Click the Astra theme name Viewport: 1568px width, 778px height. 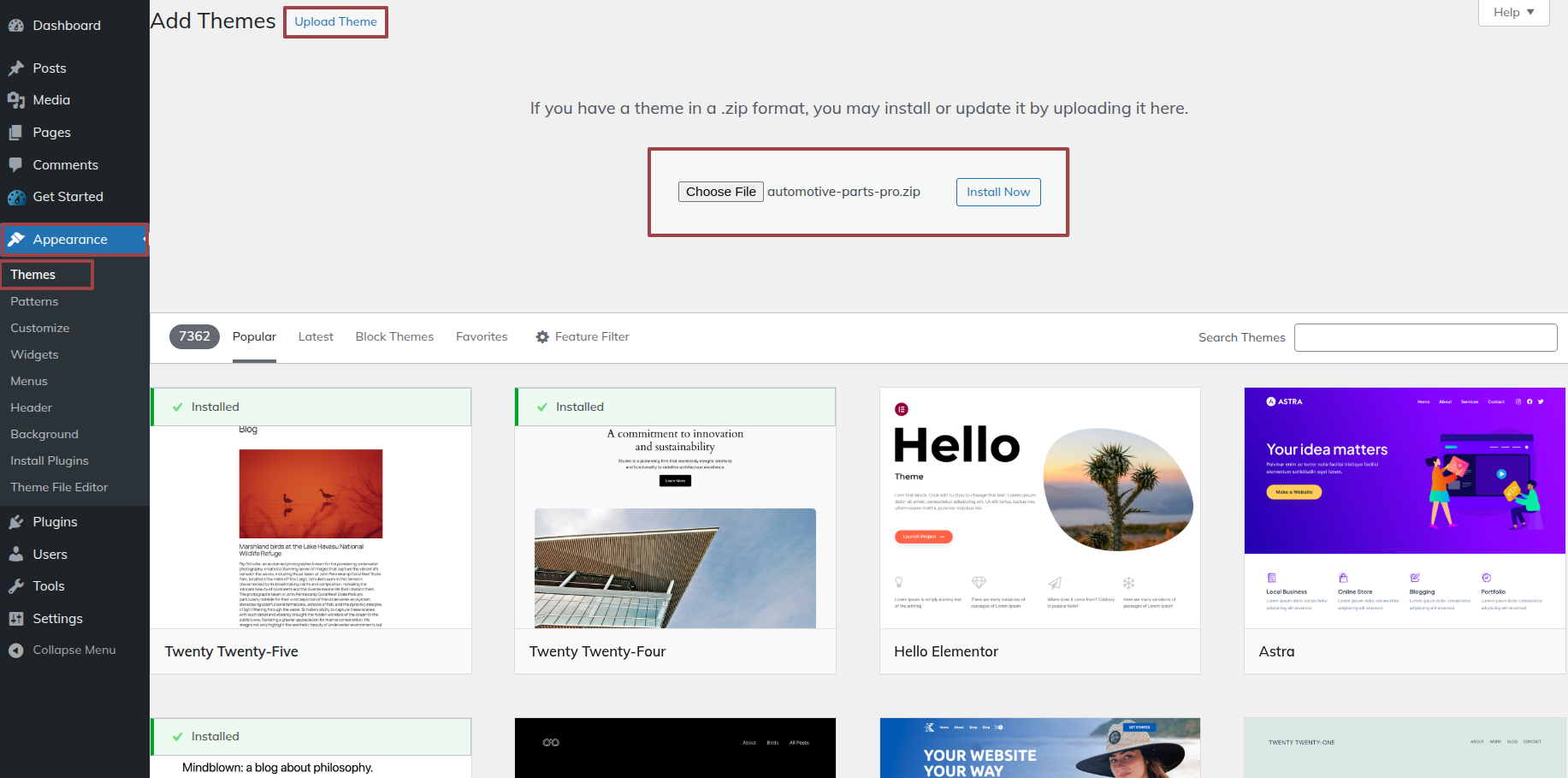[x=1276, y=651]
